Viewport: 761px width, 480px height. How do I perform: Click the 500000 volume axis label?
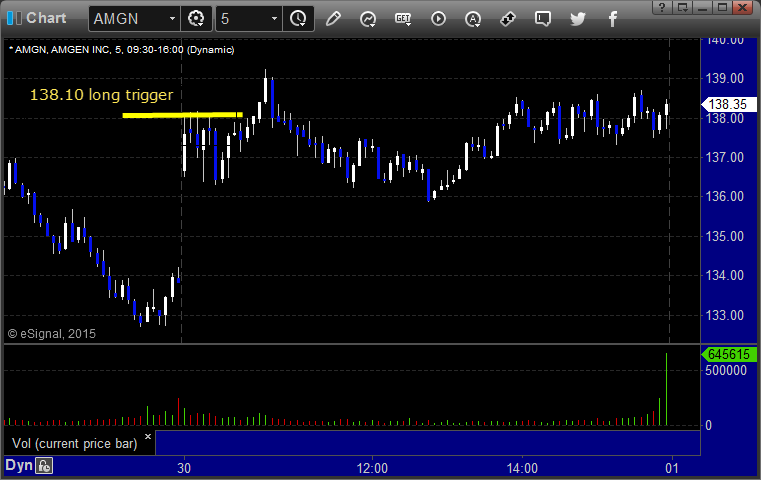tap(726, 370)
